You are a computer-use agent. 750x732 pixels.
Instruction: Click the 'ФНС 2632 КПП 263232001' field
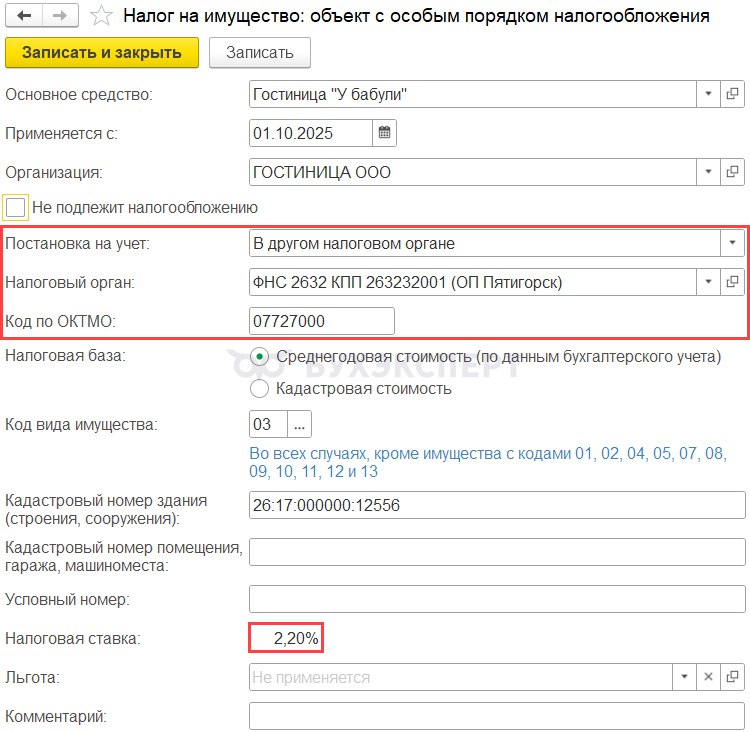point(473,282)
